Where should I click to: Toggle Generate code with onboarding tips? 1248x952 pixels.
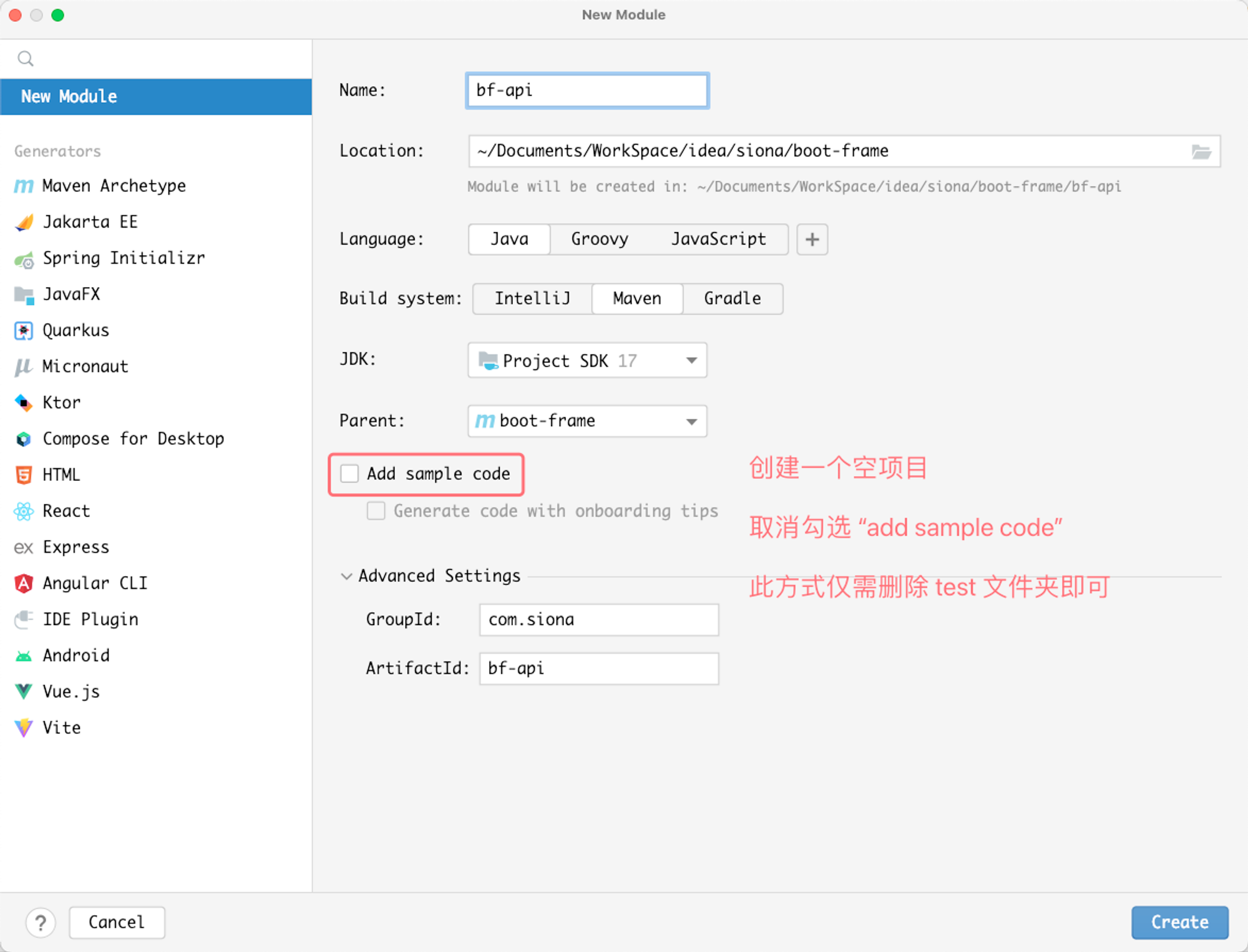pyautogui.click(x=376, y=511)
